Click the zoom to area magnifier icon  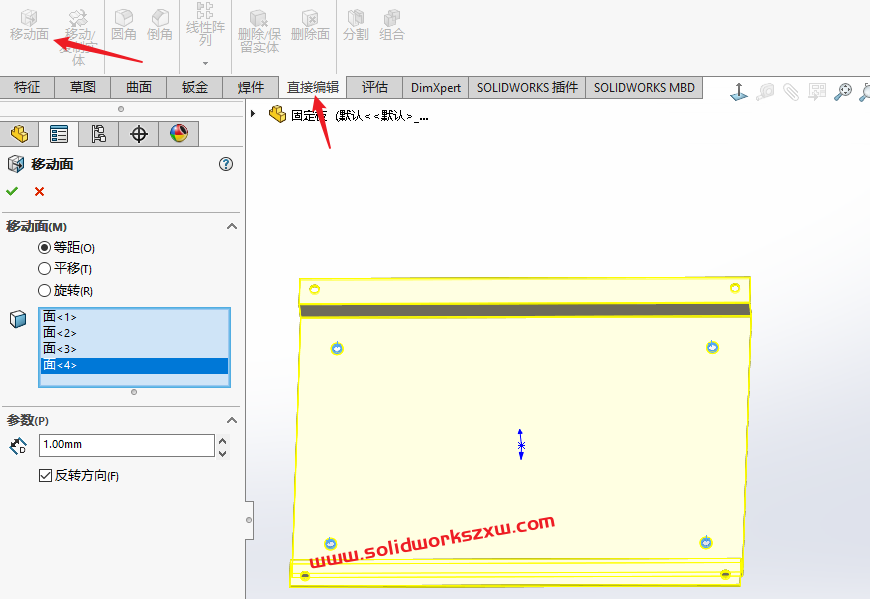coord(843,92)
